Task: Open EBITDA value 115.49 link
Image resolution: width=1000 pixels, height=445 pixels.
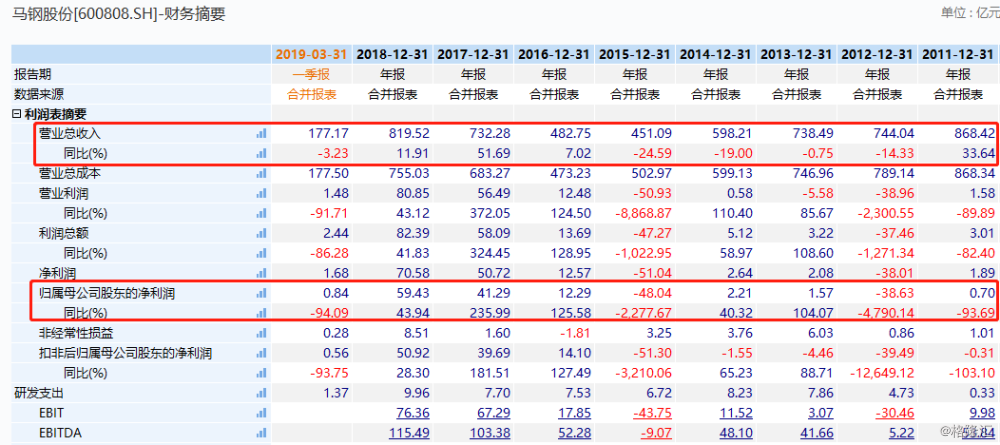Action: [x=409, y=433]
